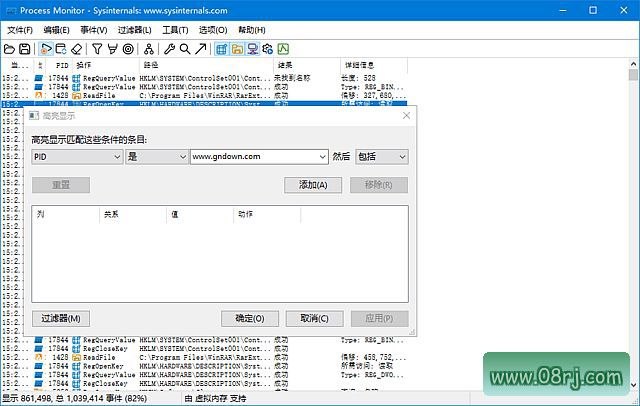Select the Jump to arrow icon
Image resolution: width=640 pixels, height=406 pixels.
point(200,49)
